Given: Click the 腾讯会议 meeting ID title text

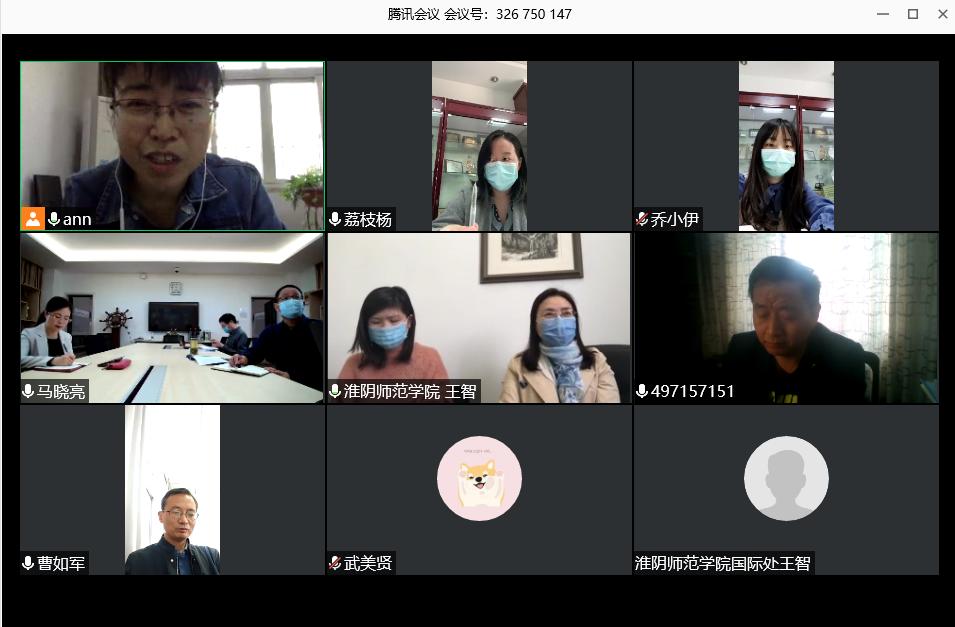Looking at the screenshot, I should pos(479,14).
